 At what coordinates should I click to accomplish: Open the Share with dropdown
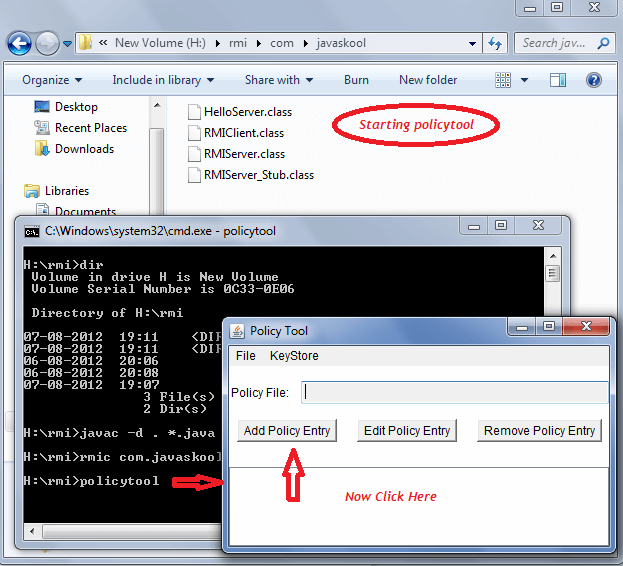tap(278, 80)
